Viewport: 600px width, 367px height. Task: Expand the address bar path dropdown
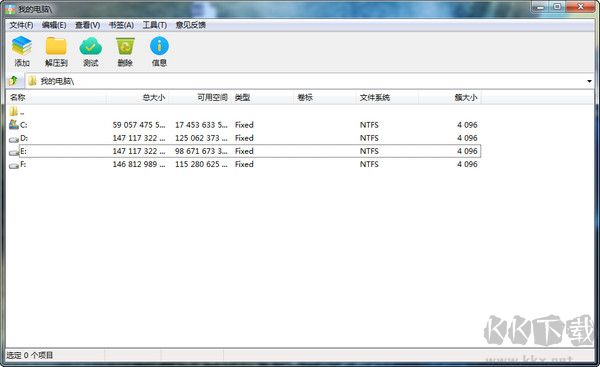tap(589, 81)
